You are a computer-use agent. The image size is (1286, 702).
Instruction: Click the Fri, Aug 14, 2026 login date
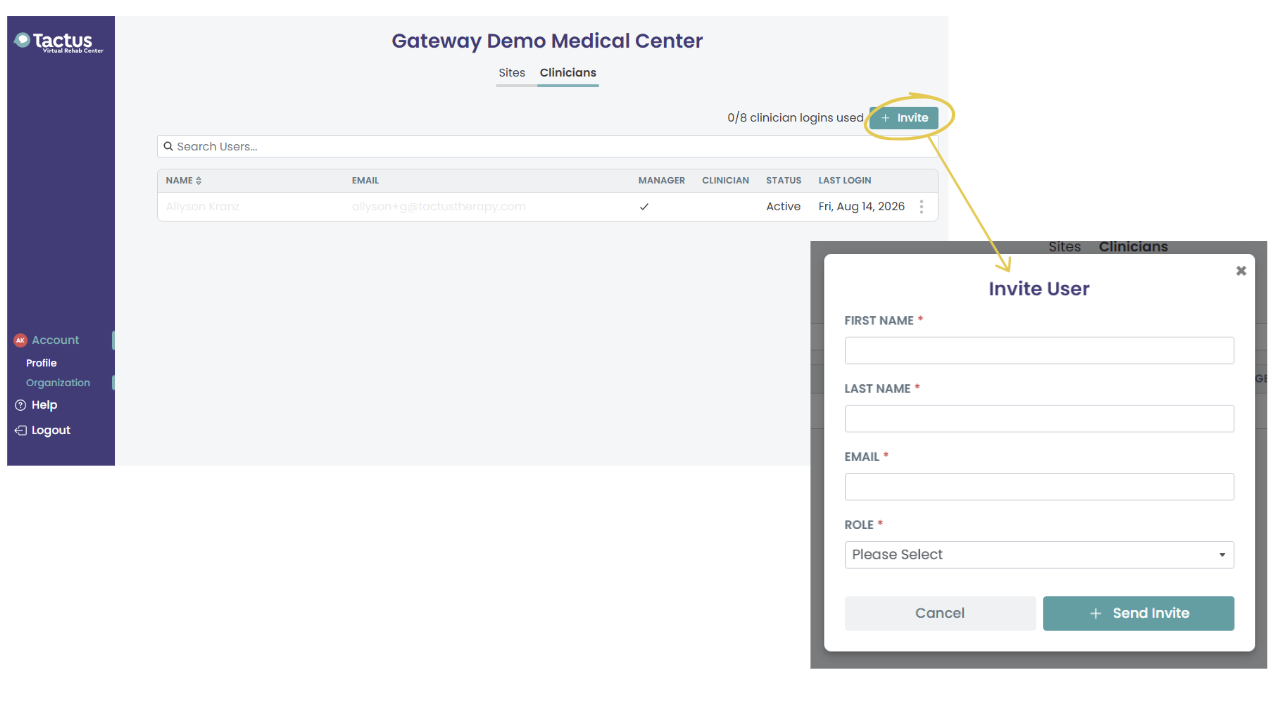click(x=861, y=207)
